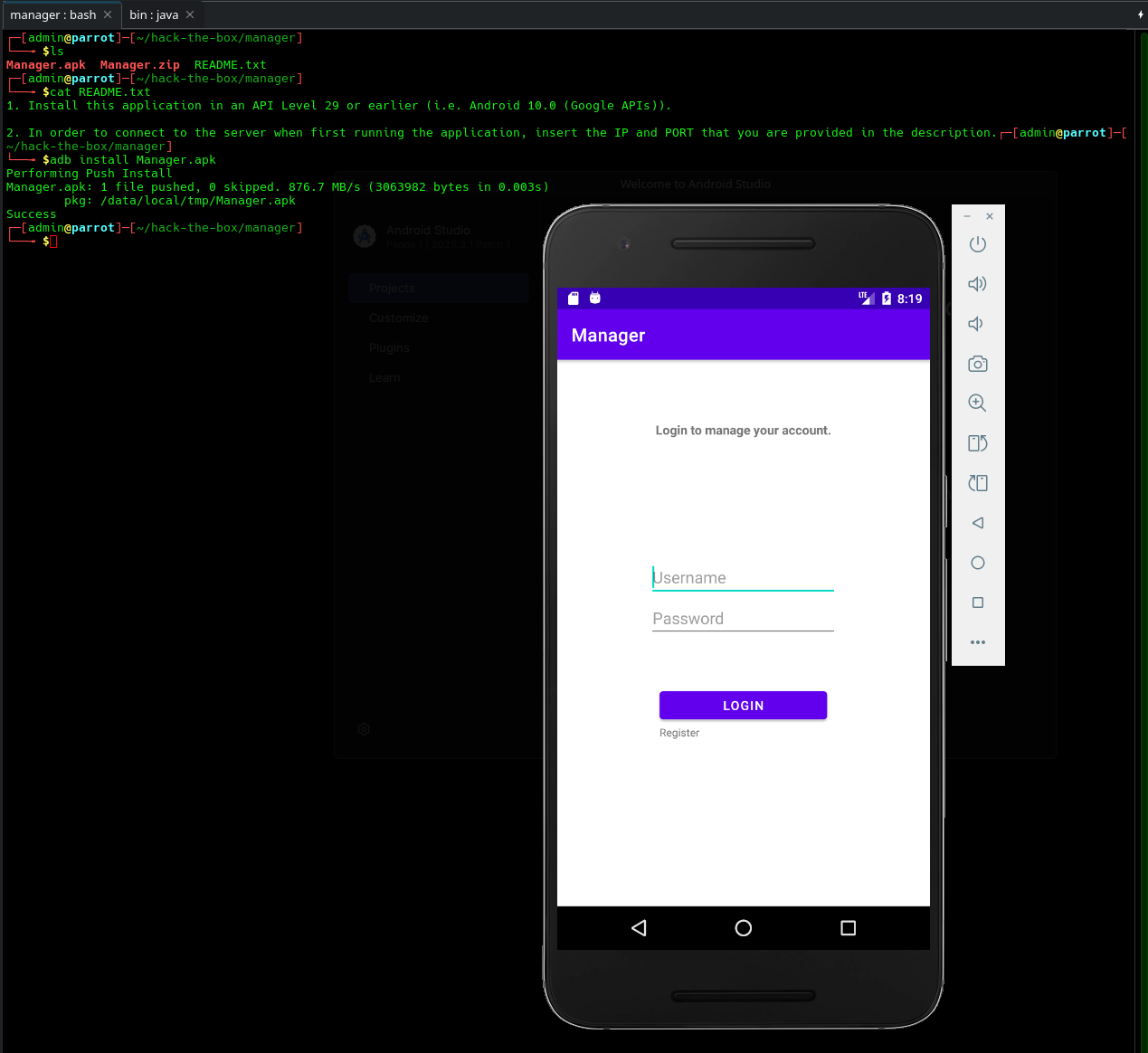This screenshot has width=1148, height=1053.
Task: Open Projects in Android Studio welcome window
Action: point(439,288)
